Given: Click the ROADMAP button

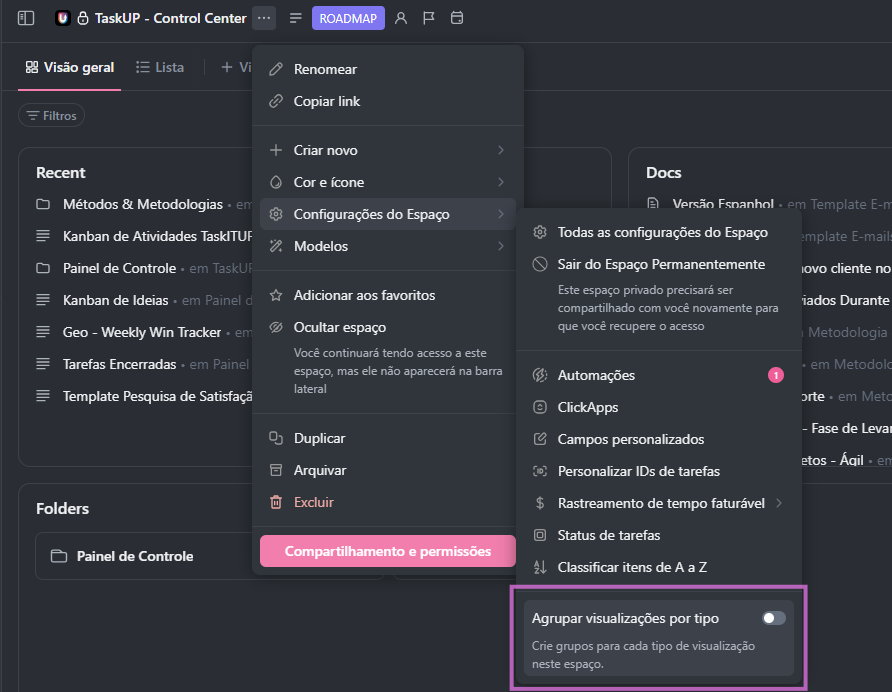Looking at the screenshot, I should 348,18.
